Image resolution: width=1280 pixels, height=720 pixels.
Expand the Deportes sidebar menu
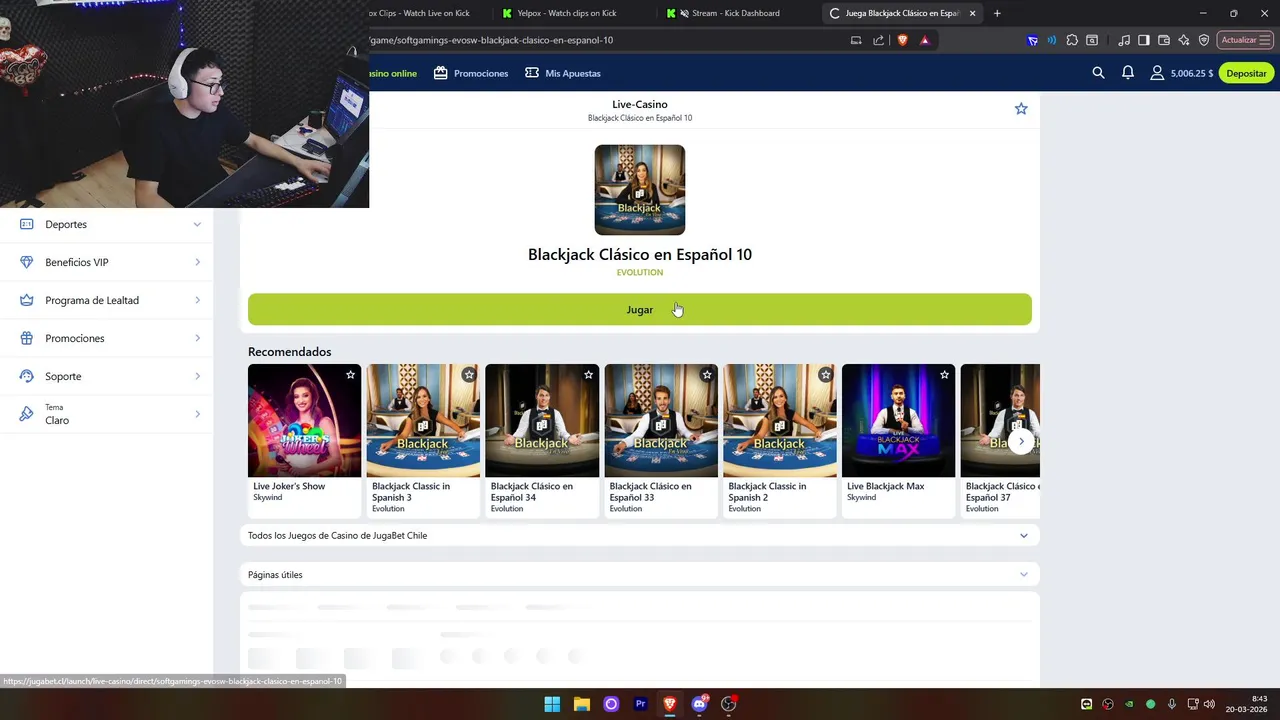tap(107, 224)
